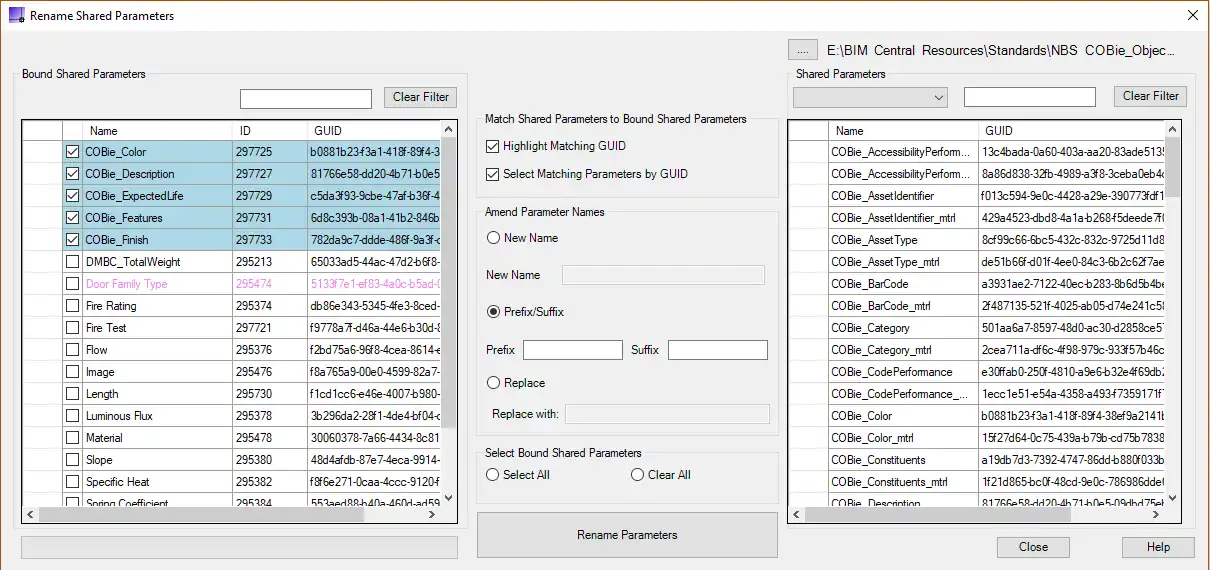This screenshot has width=1210, height=570.
Task: Click the GUID column header in Shared Parameters
Action: [x=1070, y=131]
